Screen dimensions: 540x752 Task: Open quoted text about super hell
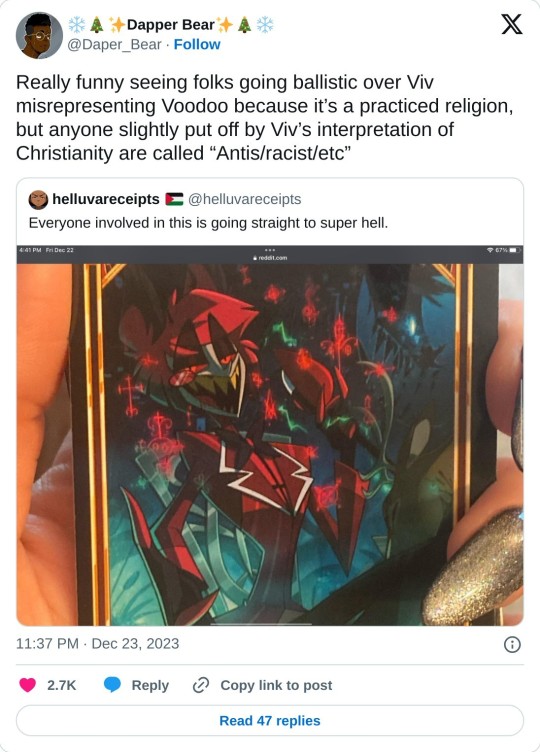(208, 223)
